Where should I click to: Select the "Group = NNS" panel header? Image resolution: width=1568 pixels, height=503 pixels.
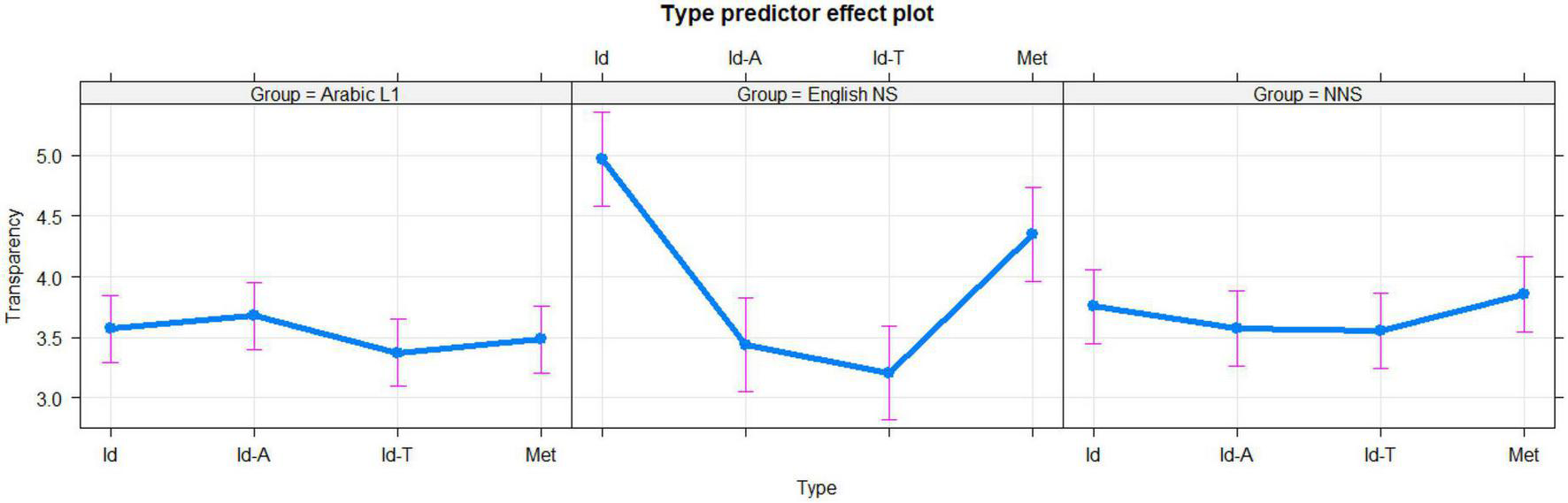(x=1307, y=94)
